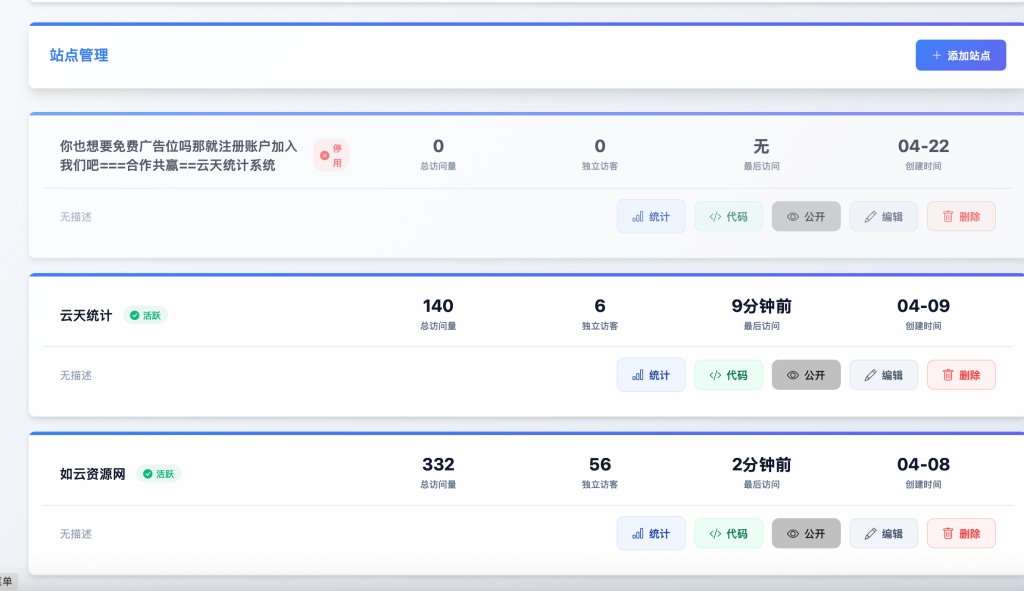Toggle 公开 visibility for 云天统计
Viewport: 1024px width, 591px height.
coord(806,373)
